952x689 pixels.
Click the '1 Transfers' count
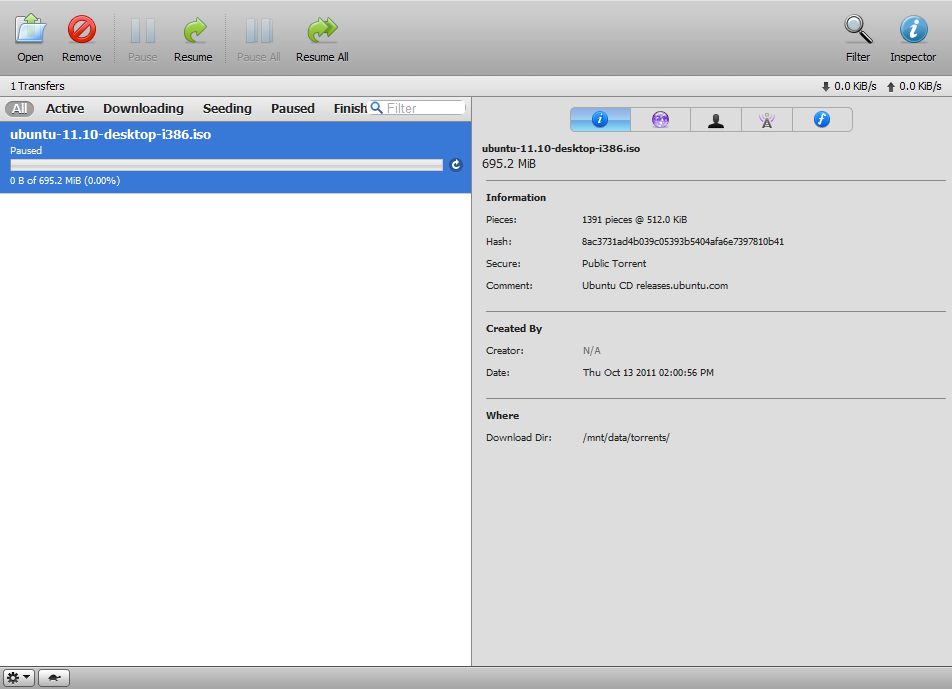[x=37, y=86]
